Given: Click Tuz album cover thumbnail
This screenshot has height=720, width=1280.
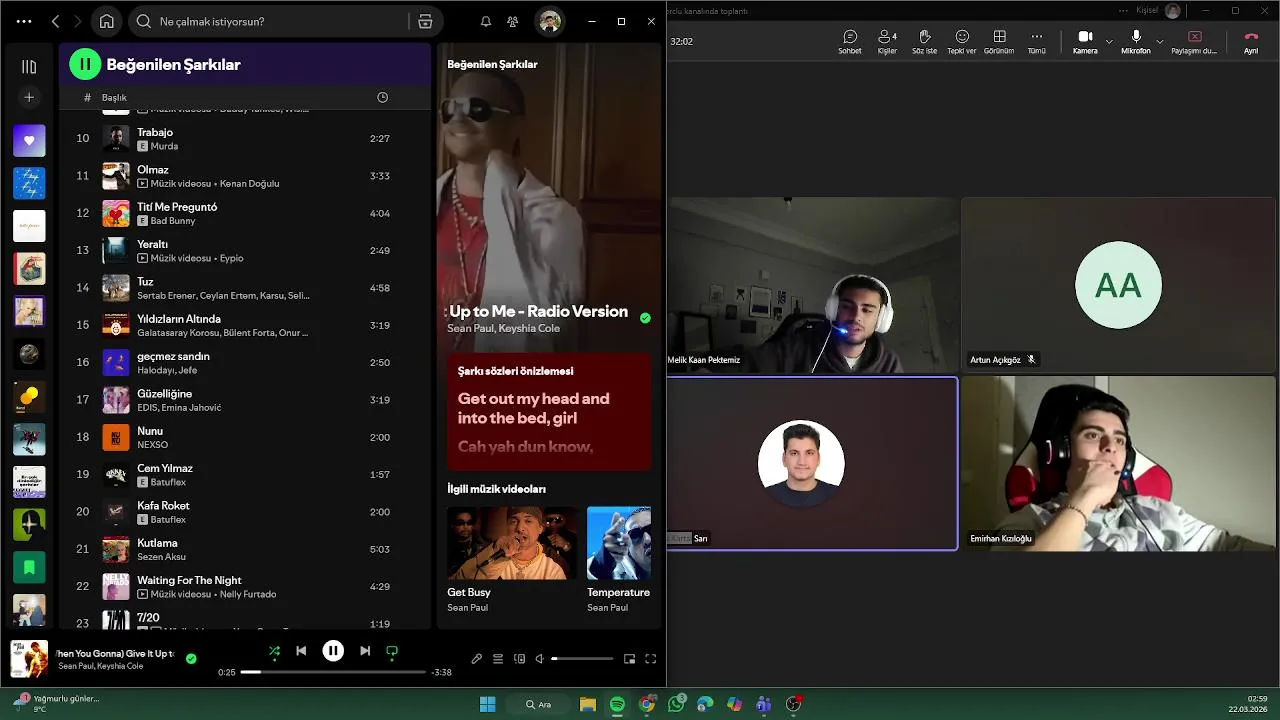Looking at the screenshot, I should click(x=116, y=288).
